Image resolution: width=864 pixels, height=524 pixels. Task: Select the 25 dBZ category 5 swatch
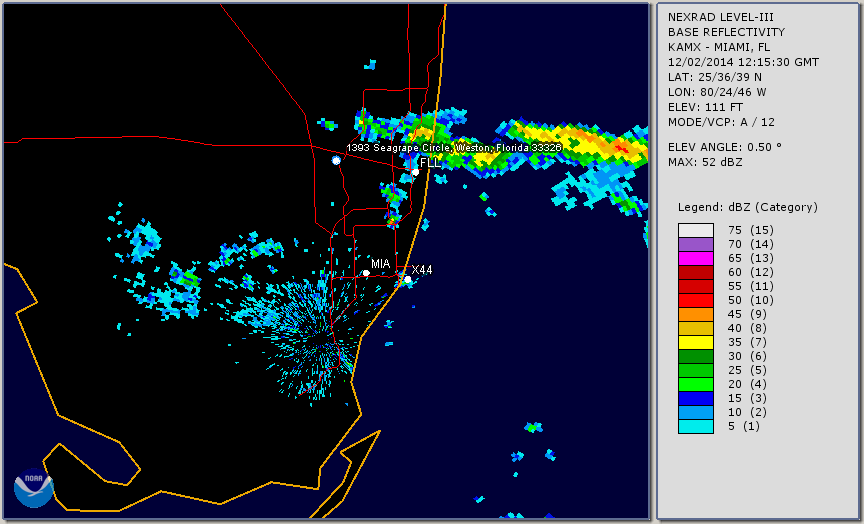tap(695, 370)
